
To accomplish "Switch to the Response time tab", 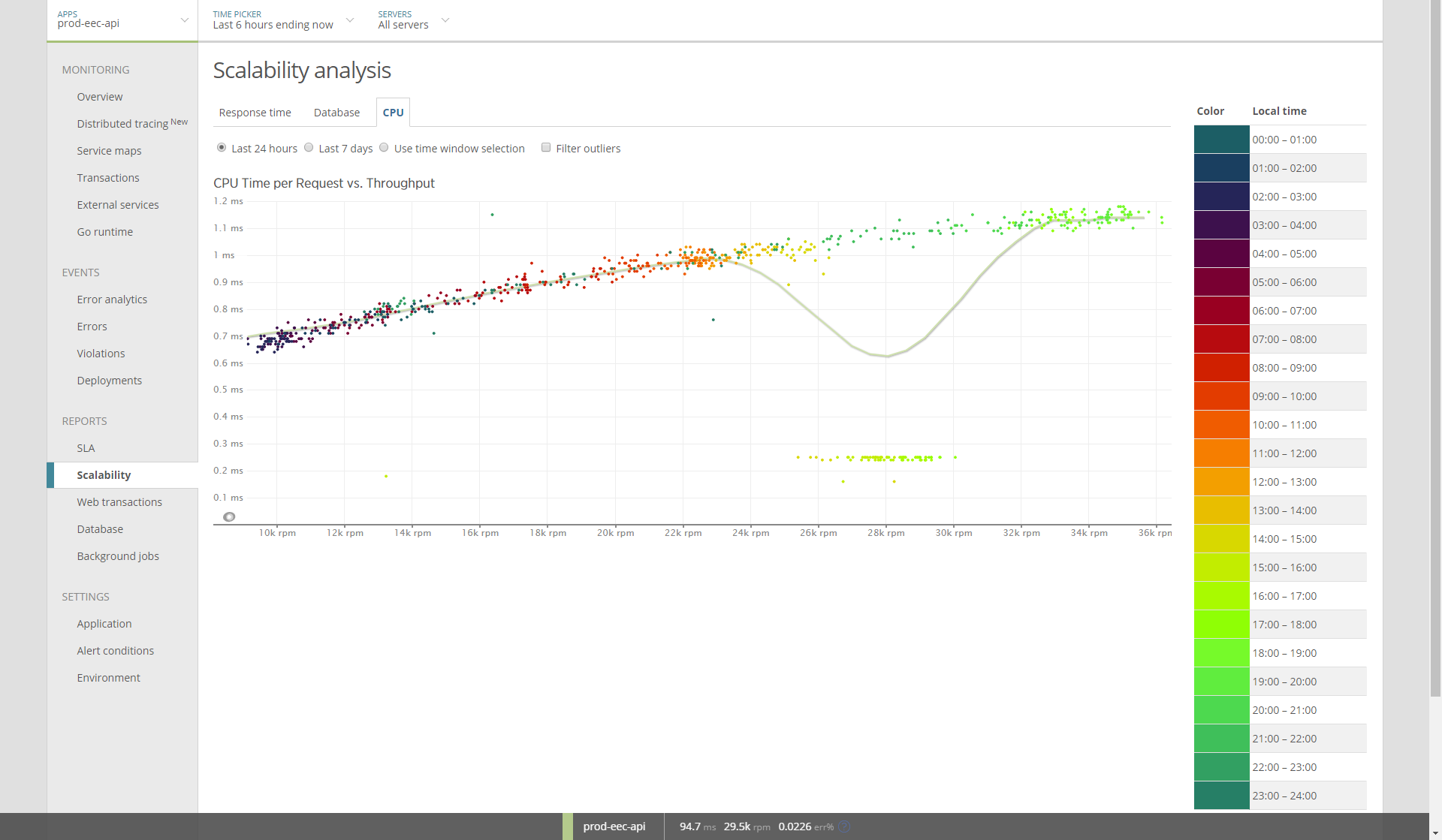I will tap(255, 113).
